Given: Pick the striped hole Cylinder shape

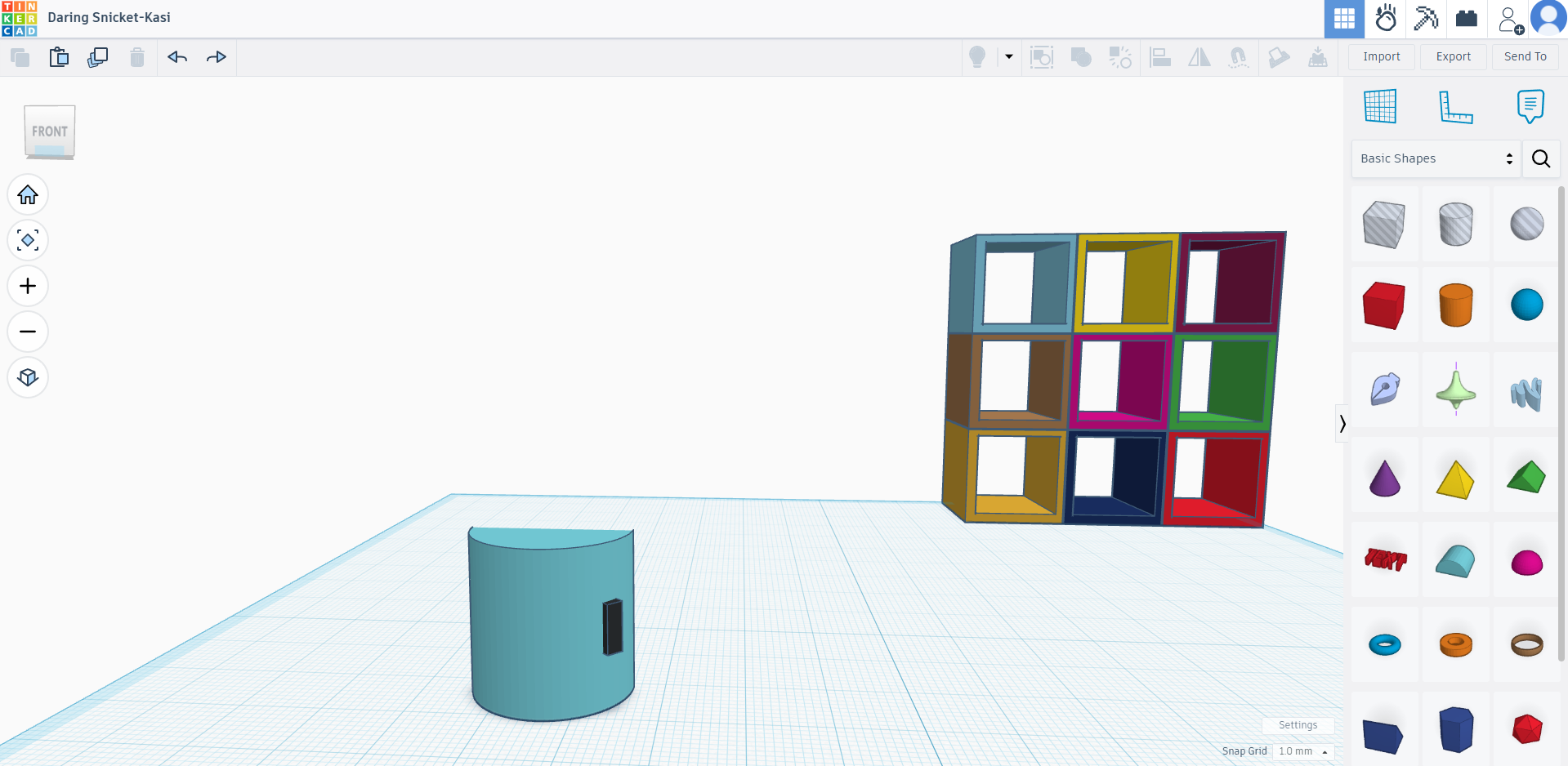Looking at the screenshot, I should click(x=1456, y=224).
